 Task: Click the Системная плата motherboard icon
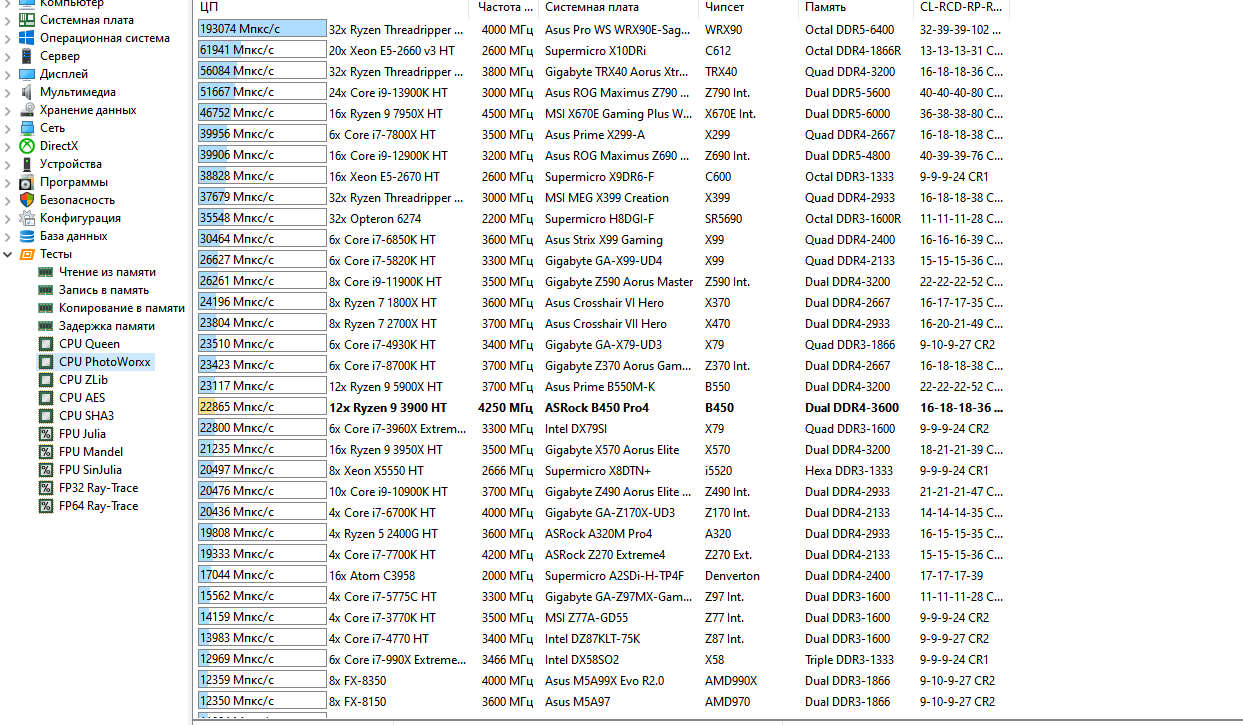click(x=27, y=20)
